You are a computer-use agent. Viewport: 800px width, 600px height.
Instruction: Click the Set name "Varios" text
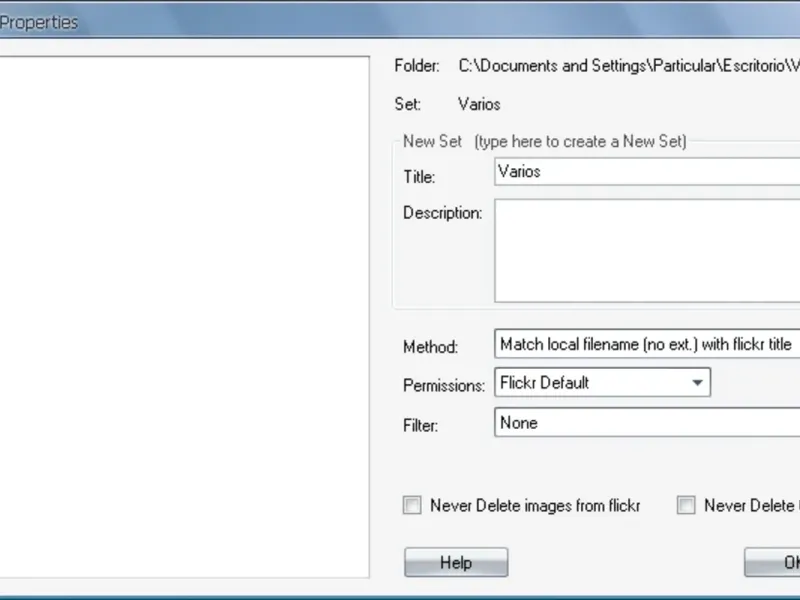click(x=479, y=104)
